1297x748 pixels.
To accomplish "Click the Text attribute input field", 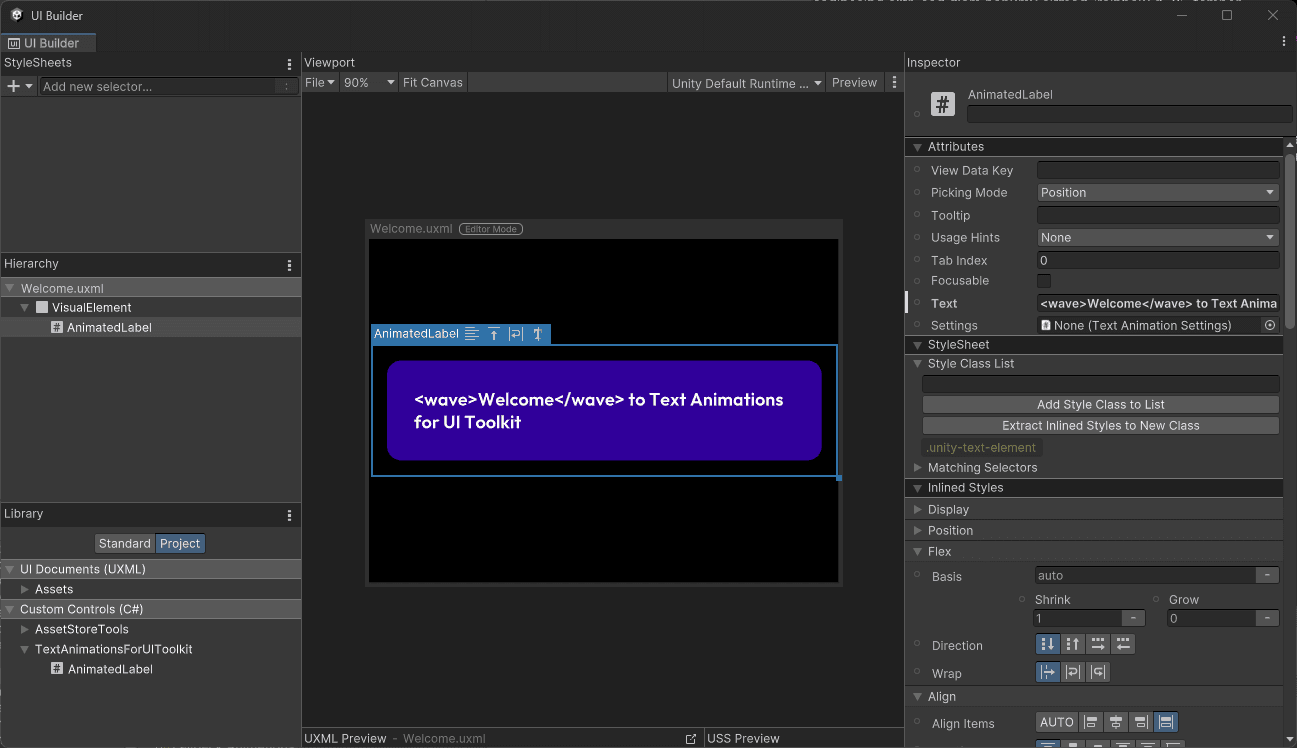I will [x=1157, y=303].
